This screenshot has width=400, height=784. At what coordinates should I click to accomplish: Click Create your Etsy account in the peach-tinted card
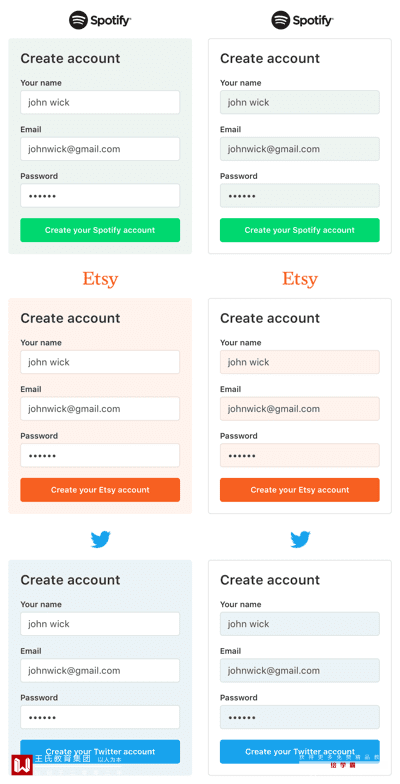coord(100,490)
